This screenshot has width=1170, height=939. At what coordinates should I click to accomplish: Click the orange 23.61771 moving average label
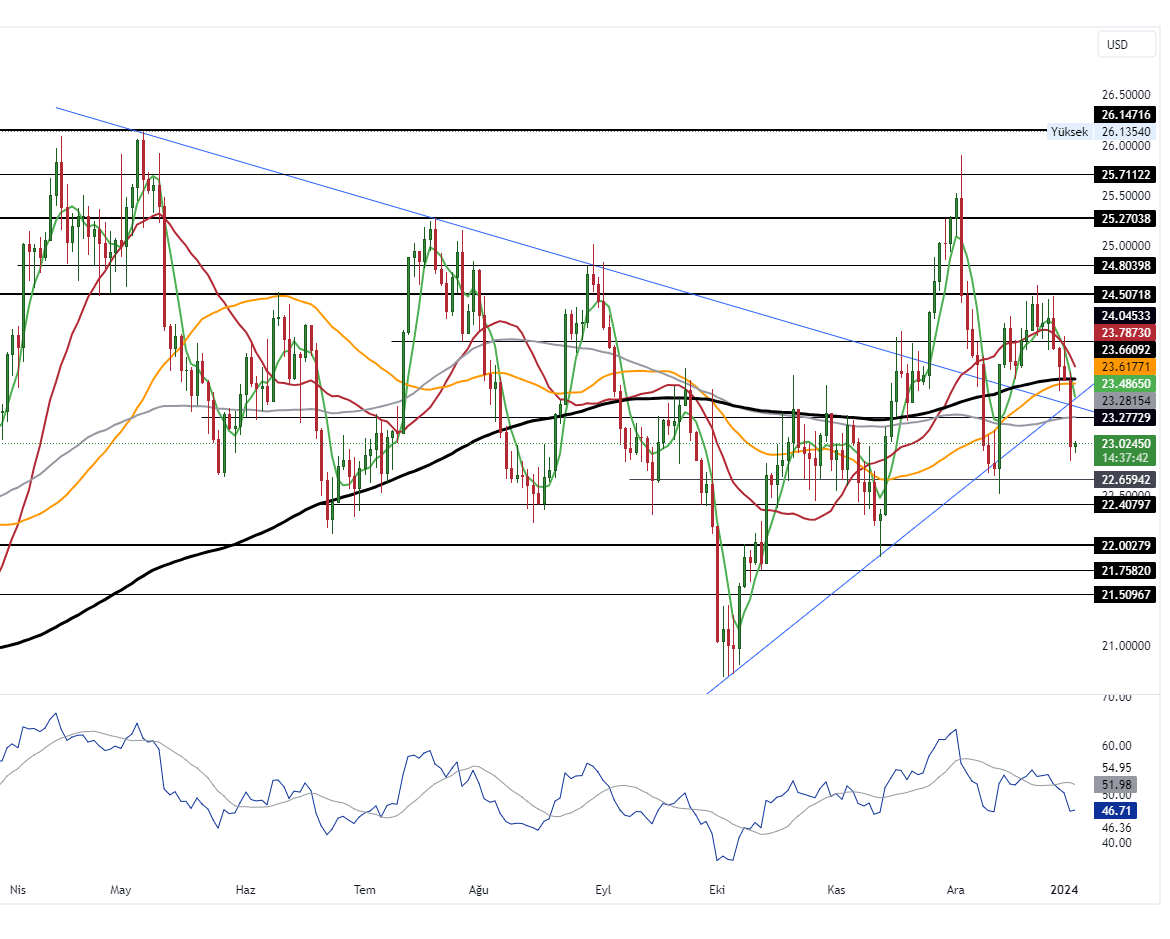(1126, 367)
